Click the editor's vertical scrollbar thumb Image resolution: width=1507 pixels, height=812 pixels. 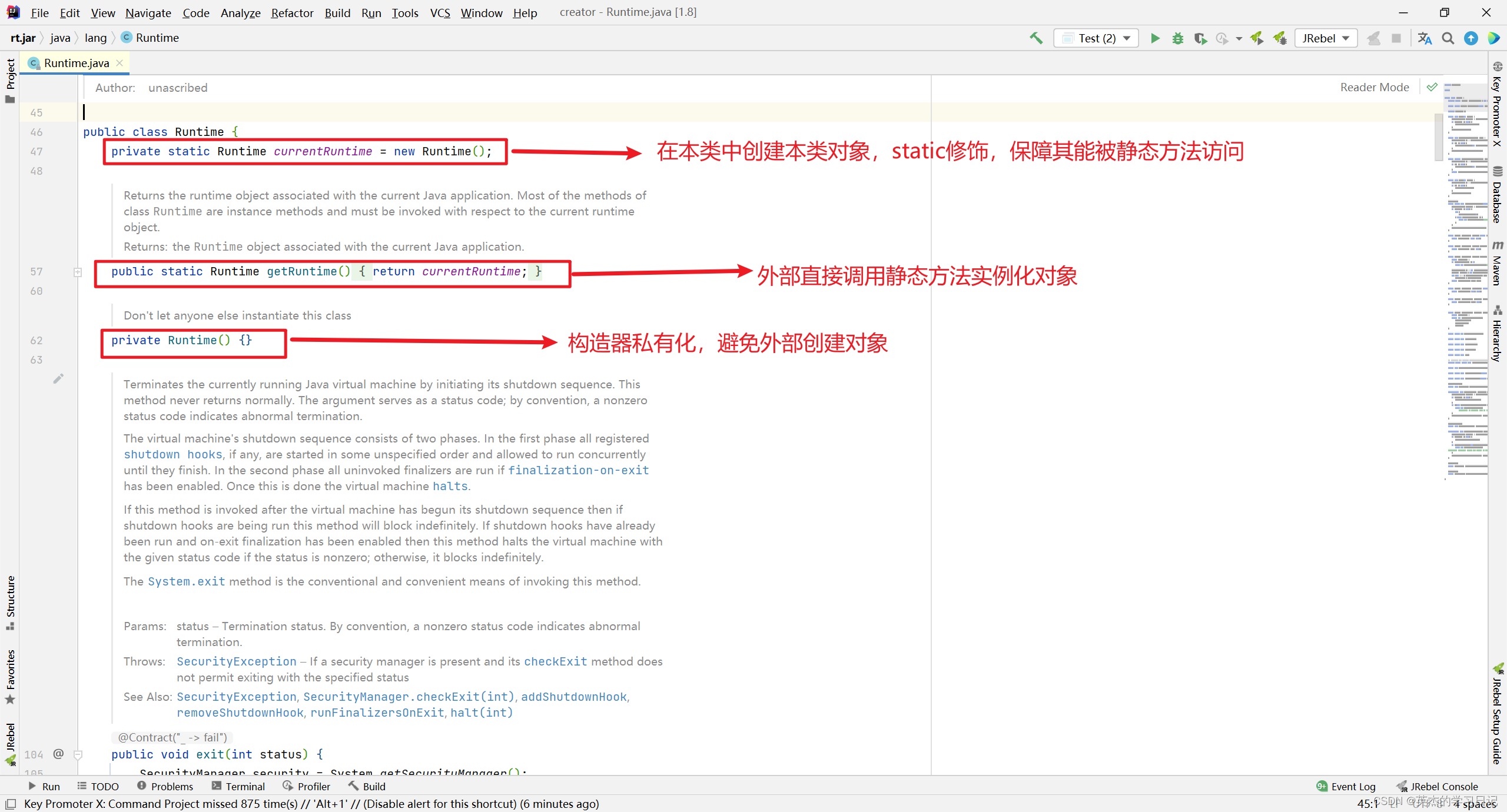[x=1439, y=137]
